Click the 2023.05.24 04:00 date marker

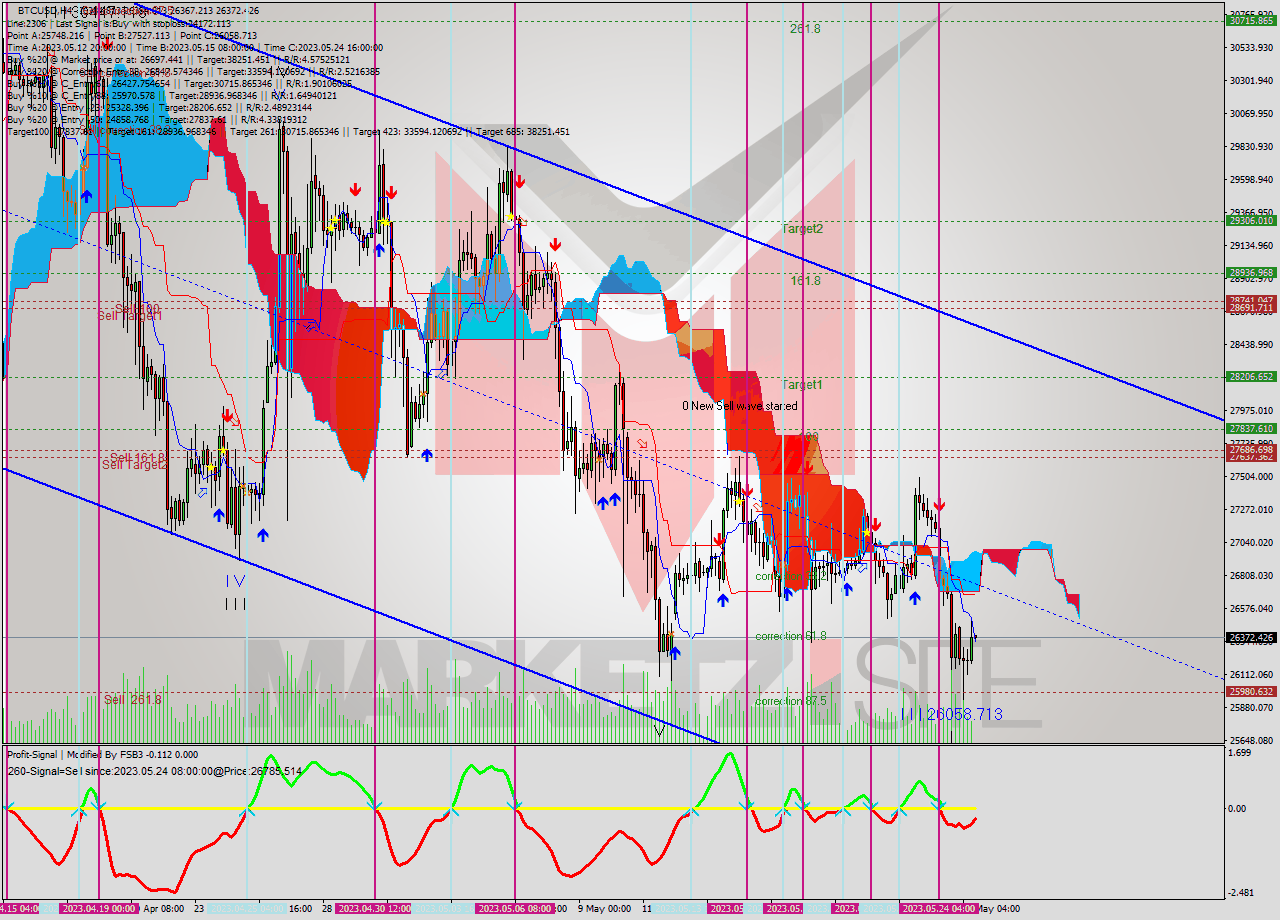click(938, 909)
